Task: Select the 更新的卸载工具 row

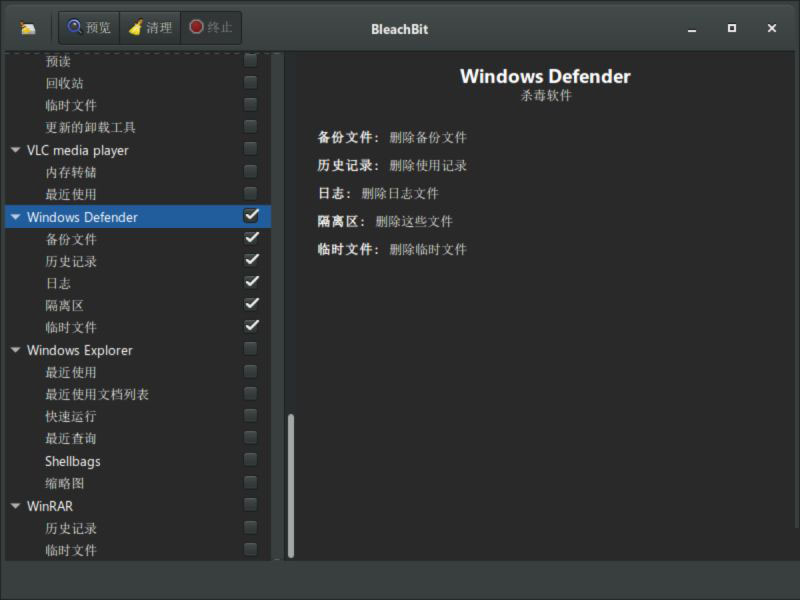Action: click(x=138, y=128)
